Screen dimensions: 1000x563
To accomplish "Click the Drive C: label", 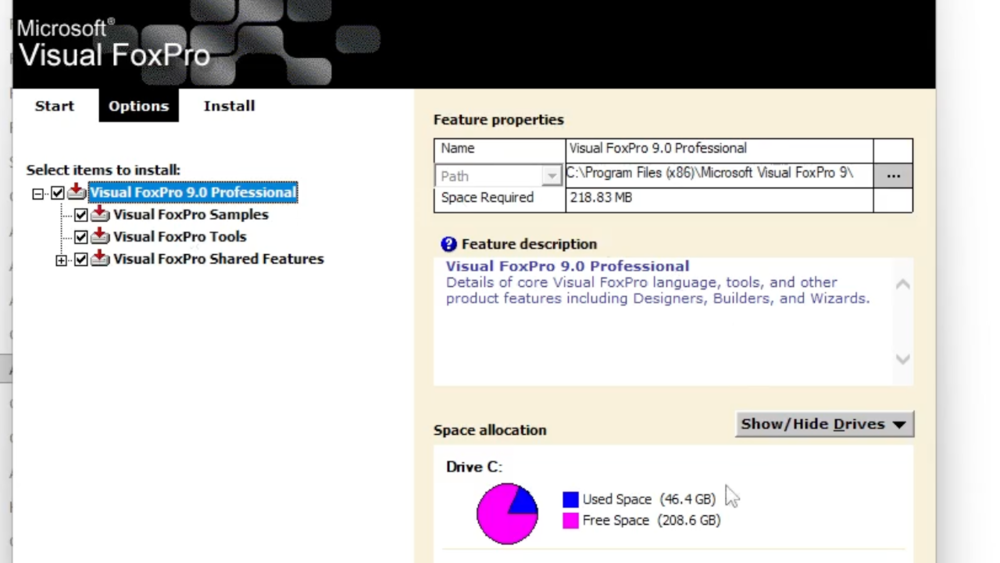I will click(x=474, y=467).
